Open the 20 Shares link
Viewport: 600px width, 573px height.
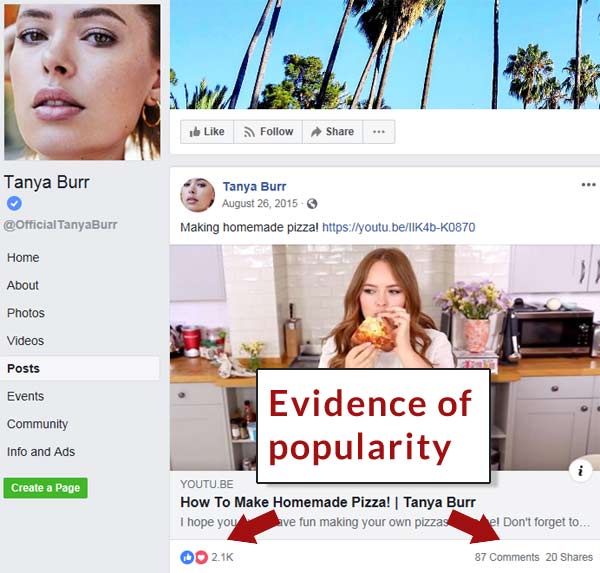569,557
